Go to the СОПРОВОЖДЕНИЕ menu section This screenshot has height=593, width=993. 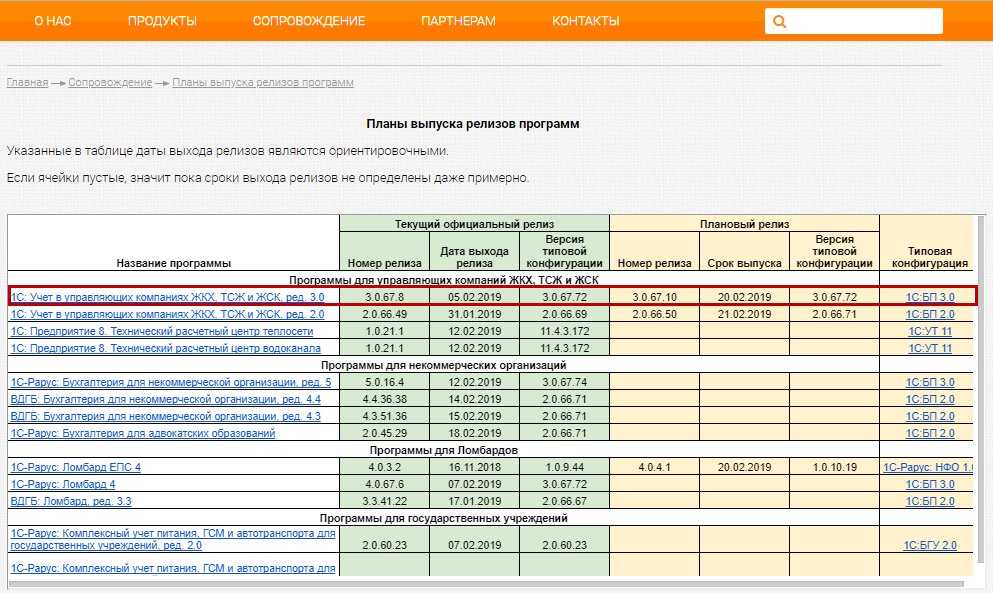pyautogui.click(x=309, y=21)
